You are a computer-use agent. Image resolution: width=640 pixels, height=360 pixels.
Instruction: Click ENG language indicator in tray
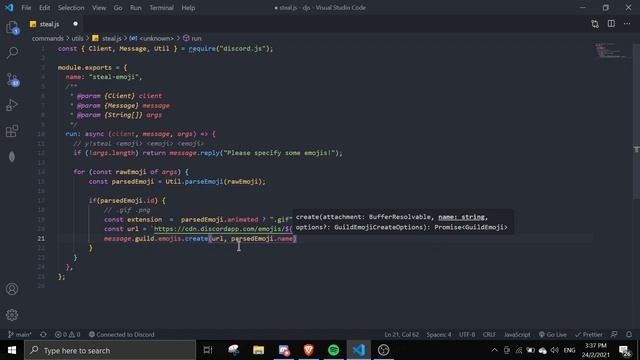[569, 350]
